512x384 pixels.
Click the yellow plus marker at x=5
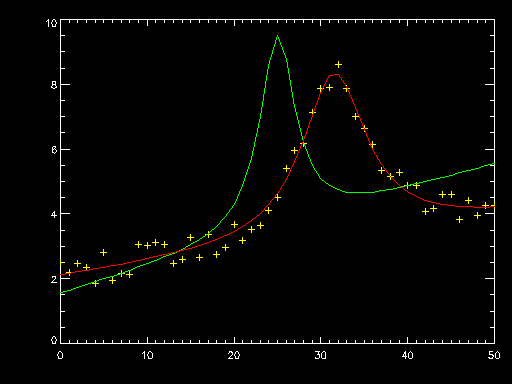pyautogui.click(x=103, y=252)
